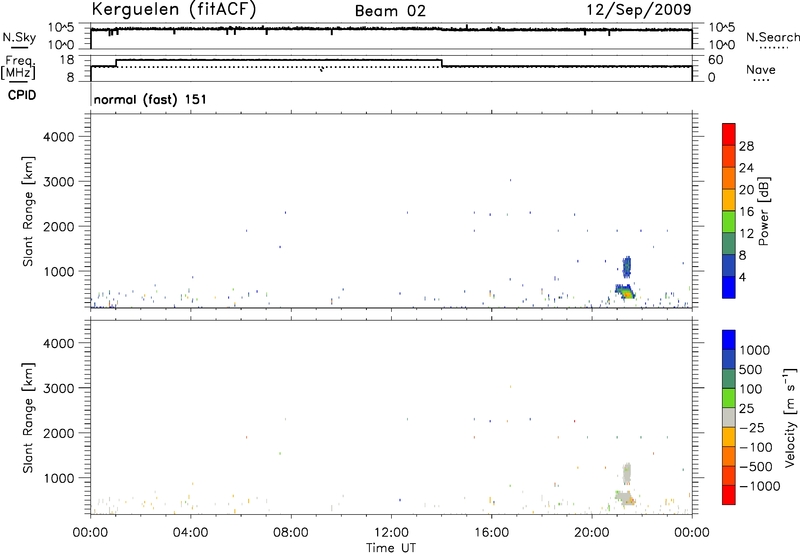
Task: Click the blue bottom of power colorbar
Action: [729, 287]
